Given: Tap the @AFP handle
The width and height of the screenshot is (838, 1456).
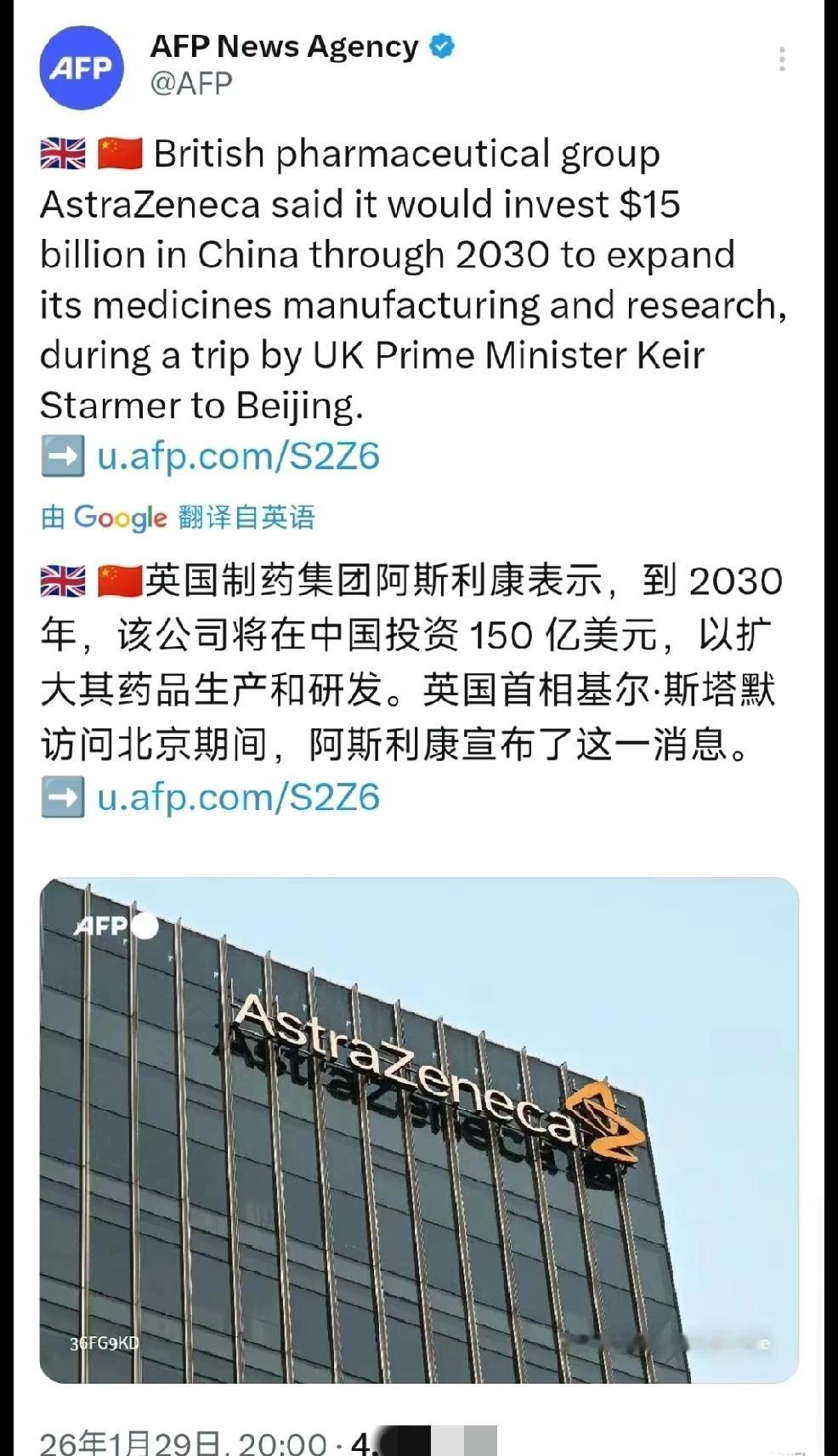Looking at the screenshot, I should click(191, 83).
